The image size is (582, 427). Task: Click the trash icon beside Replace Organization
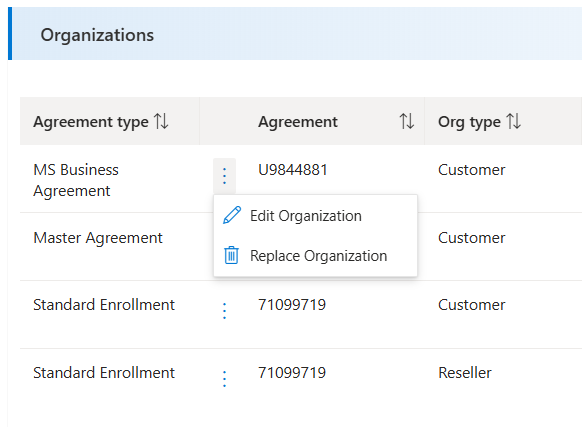(231, 255)
